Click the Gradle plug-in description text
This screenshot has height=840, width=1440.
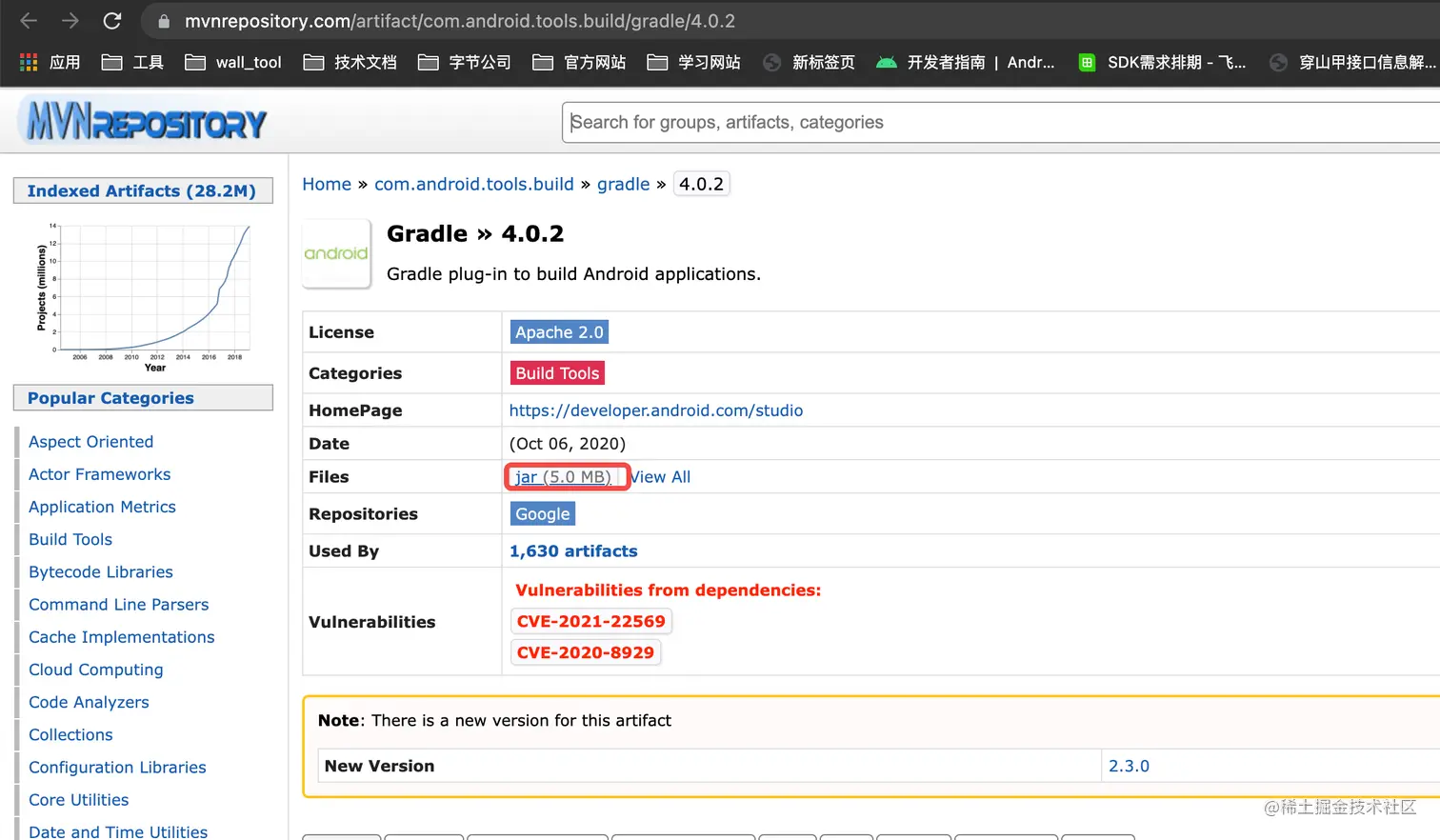coord(573,274)
